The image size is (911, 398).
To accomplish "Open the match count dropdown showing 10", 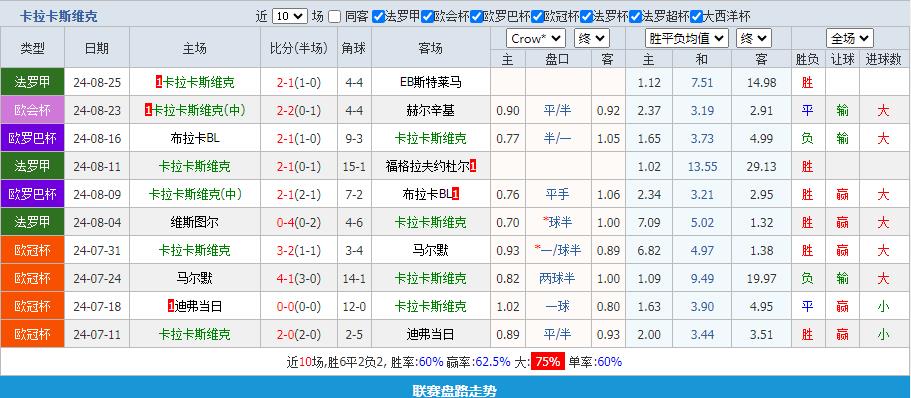I will point(289,16).
